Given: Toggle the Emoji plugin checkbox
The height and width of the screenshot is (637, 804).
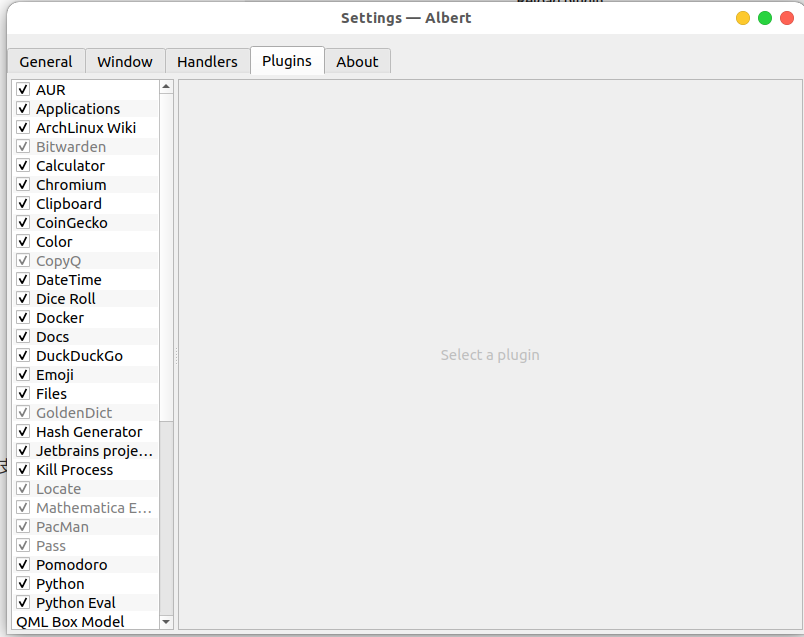Looking at the screenshot, I should point(23,374).
